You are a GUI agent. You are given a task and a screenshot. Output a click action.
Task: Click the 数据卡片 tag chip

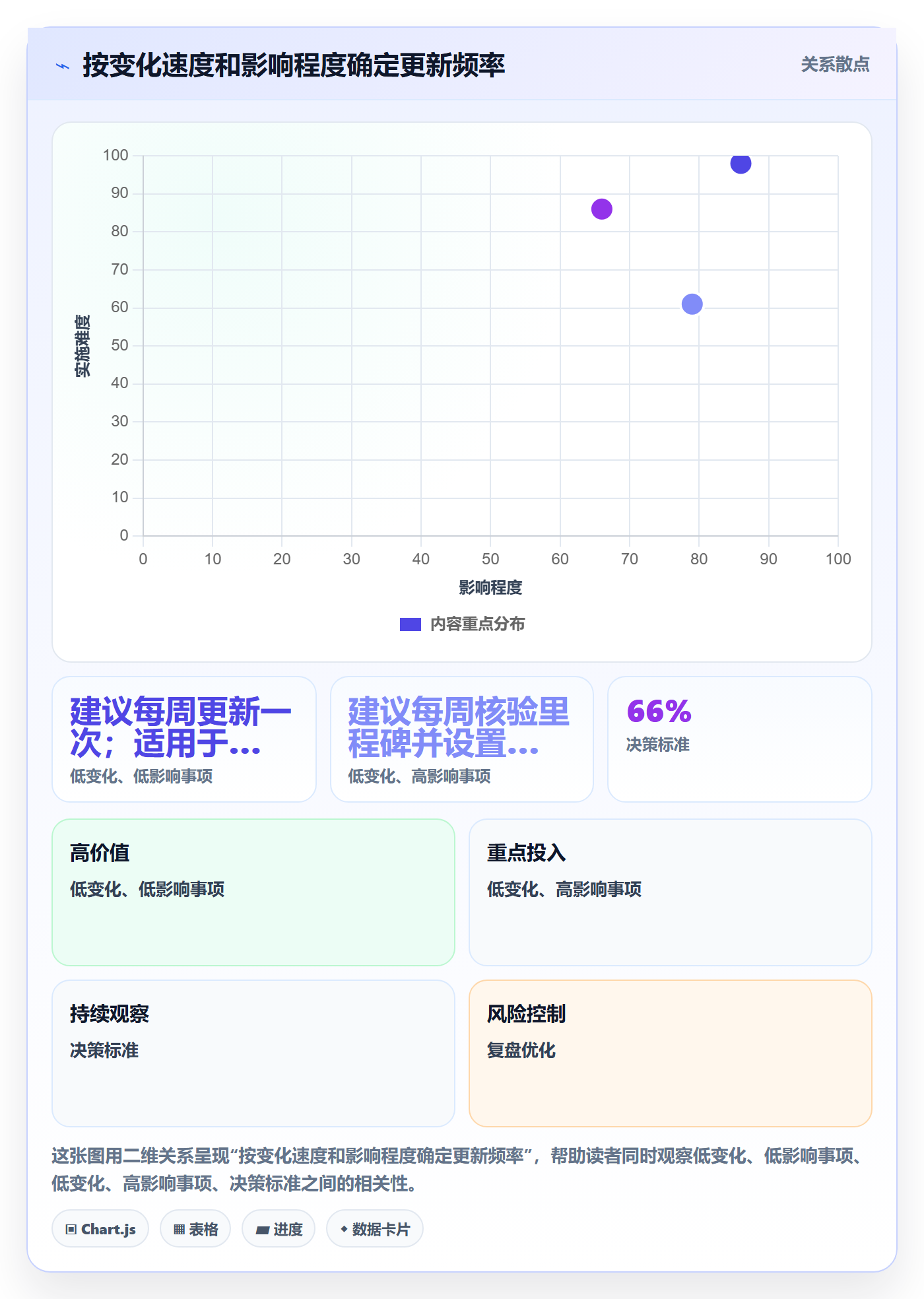(x=375, y=1229)
